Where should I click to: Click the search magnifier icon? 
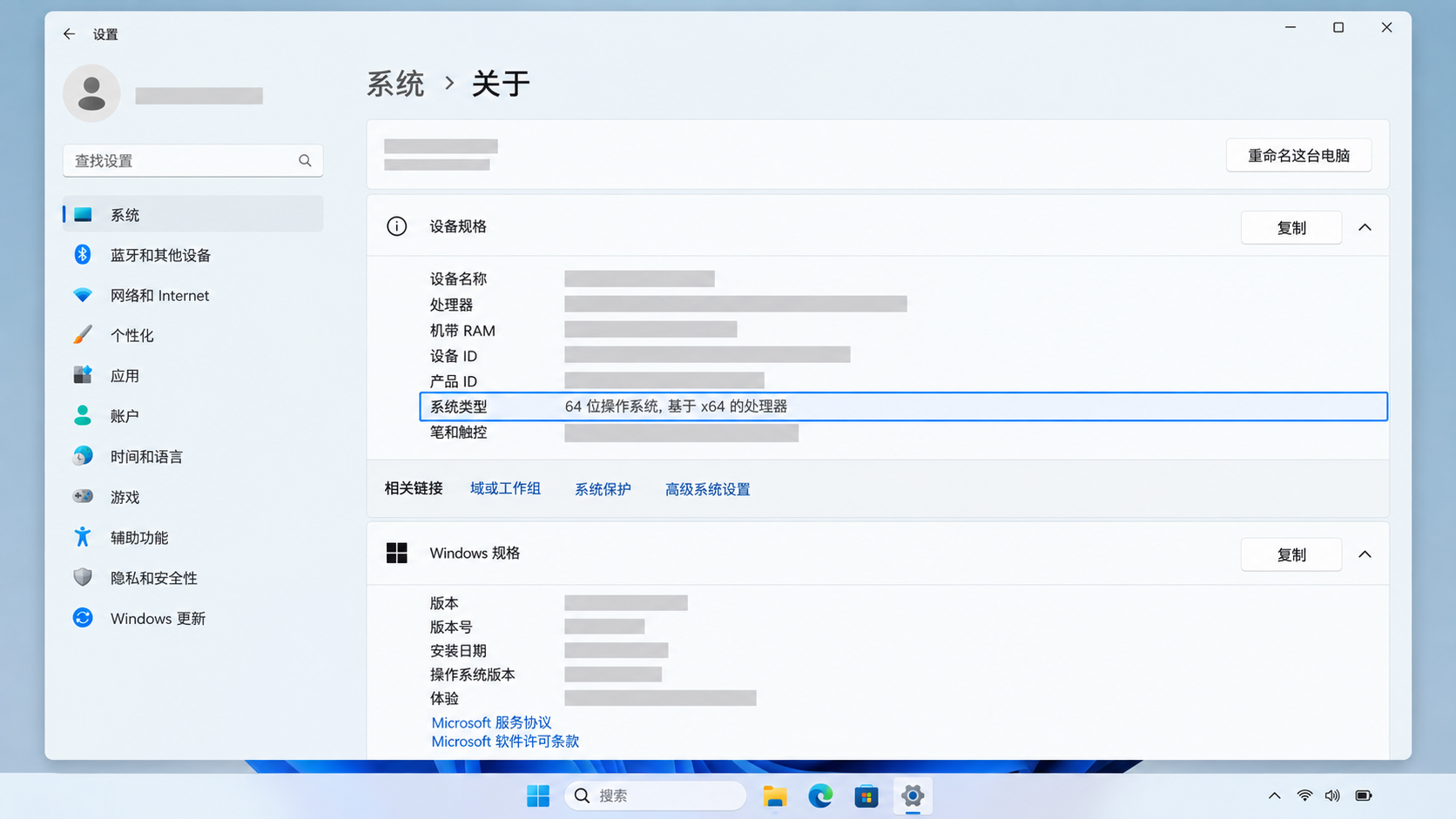click(x=305, y=160)
